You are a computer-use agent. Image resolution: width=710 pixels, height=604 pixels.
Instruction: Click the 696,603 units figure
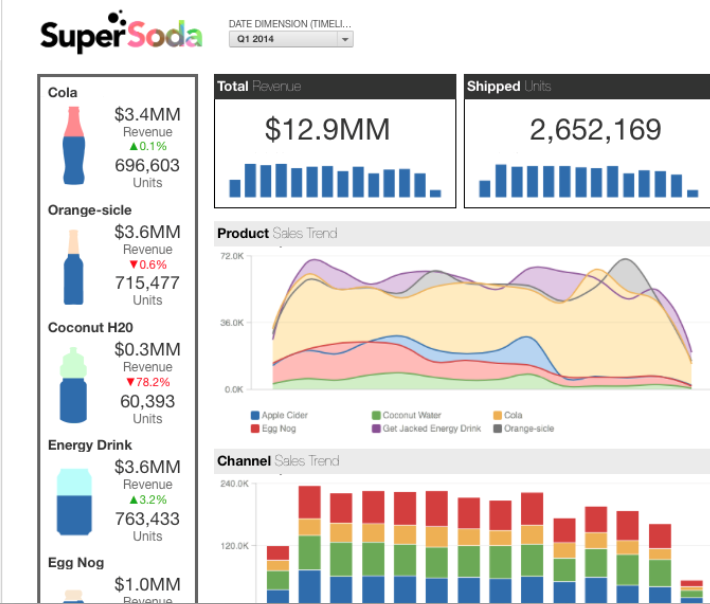click(147, 166)
